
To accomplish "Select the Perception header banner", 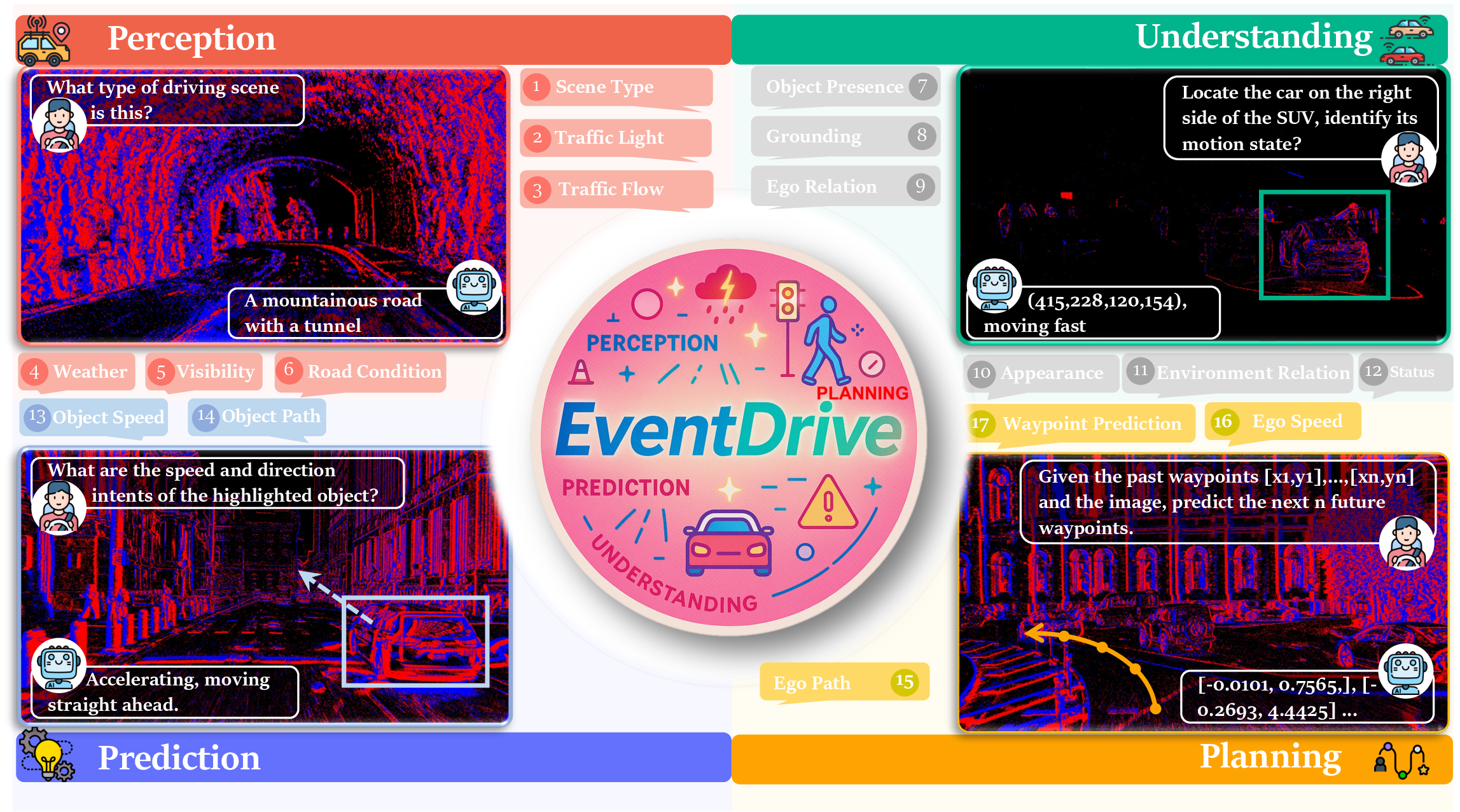I will coord(374,39).
